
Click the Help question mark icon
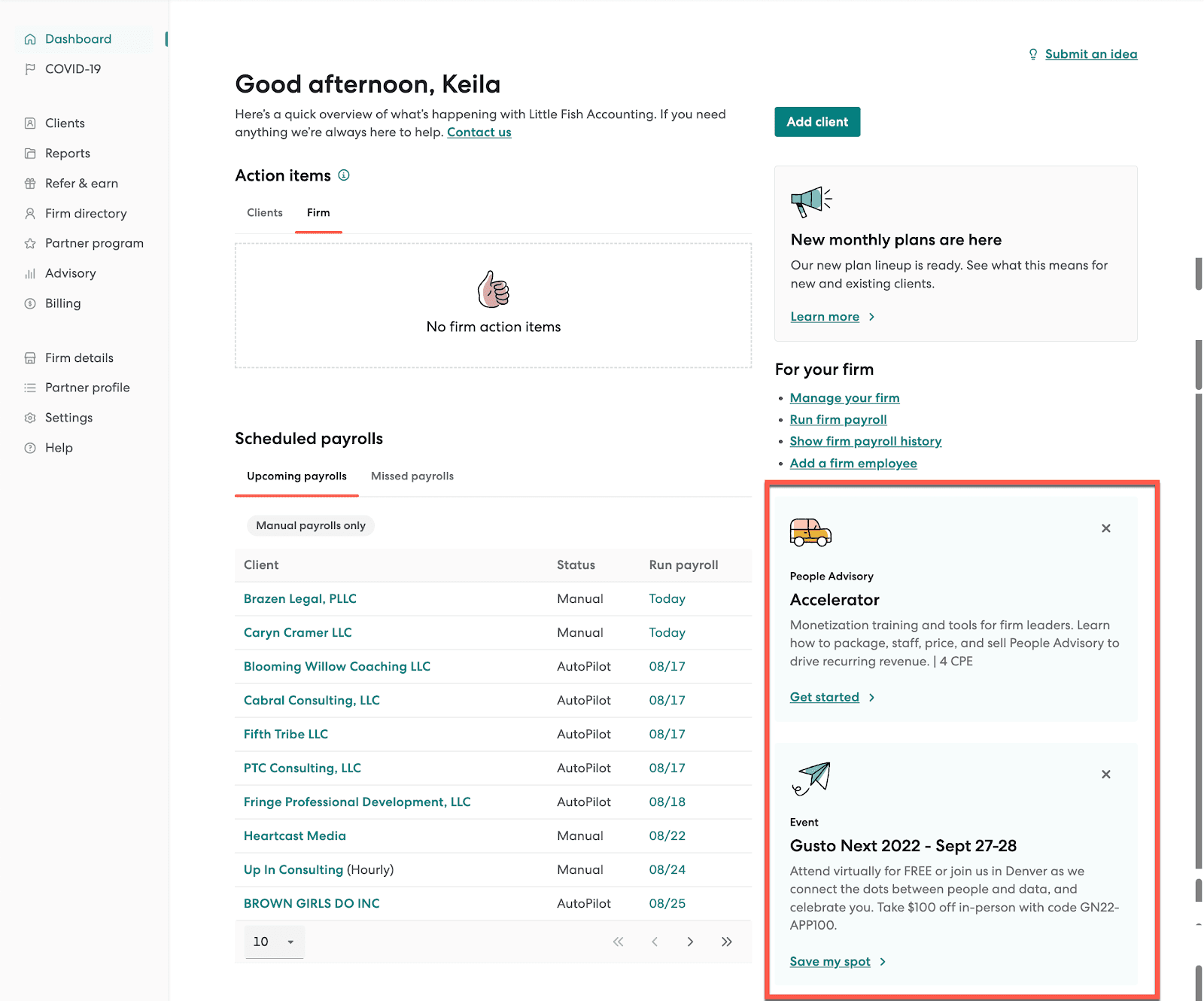point(30,448)
